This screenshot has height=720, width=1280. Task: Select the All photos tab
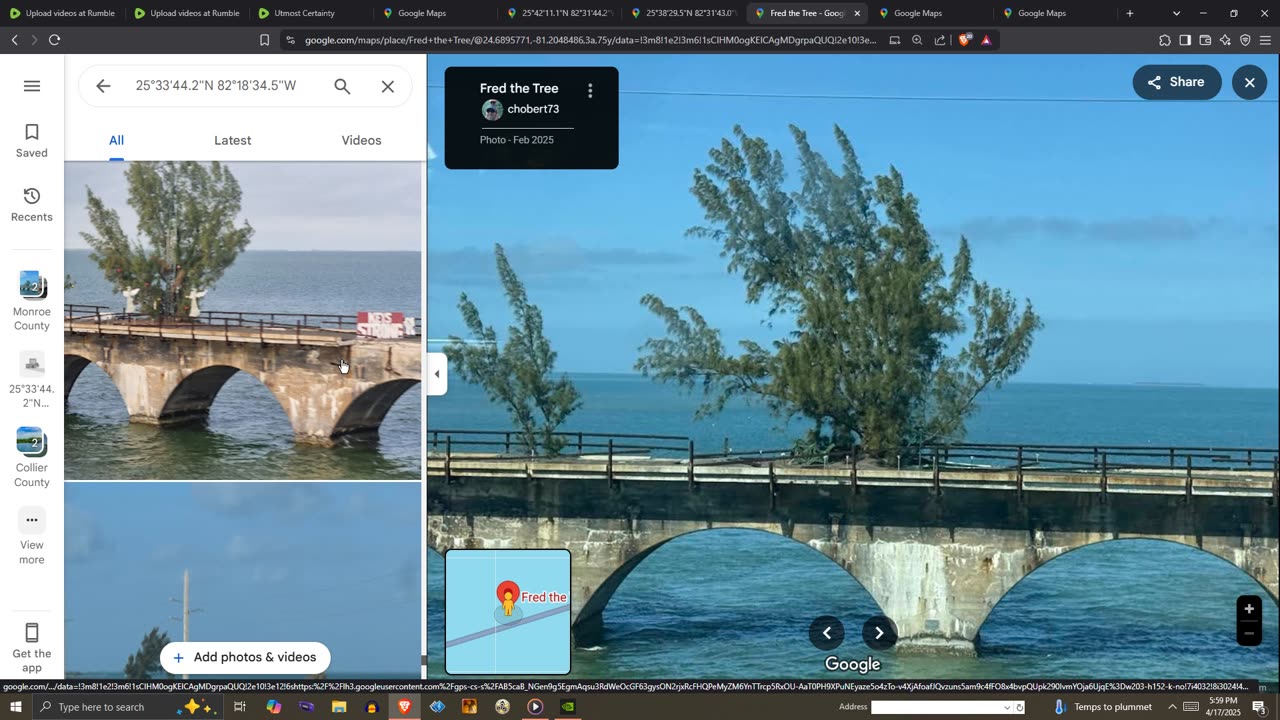116,141
